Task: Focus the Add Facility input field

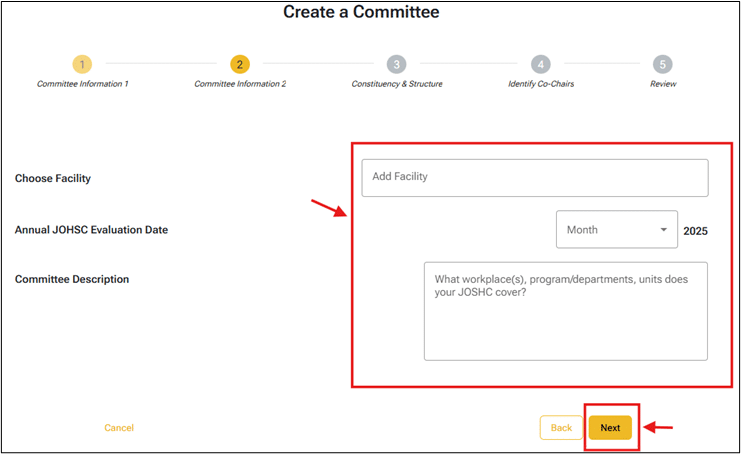Action: (534, 178)
